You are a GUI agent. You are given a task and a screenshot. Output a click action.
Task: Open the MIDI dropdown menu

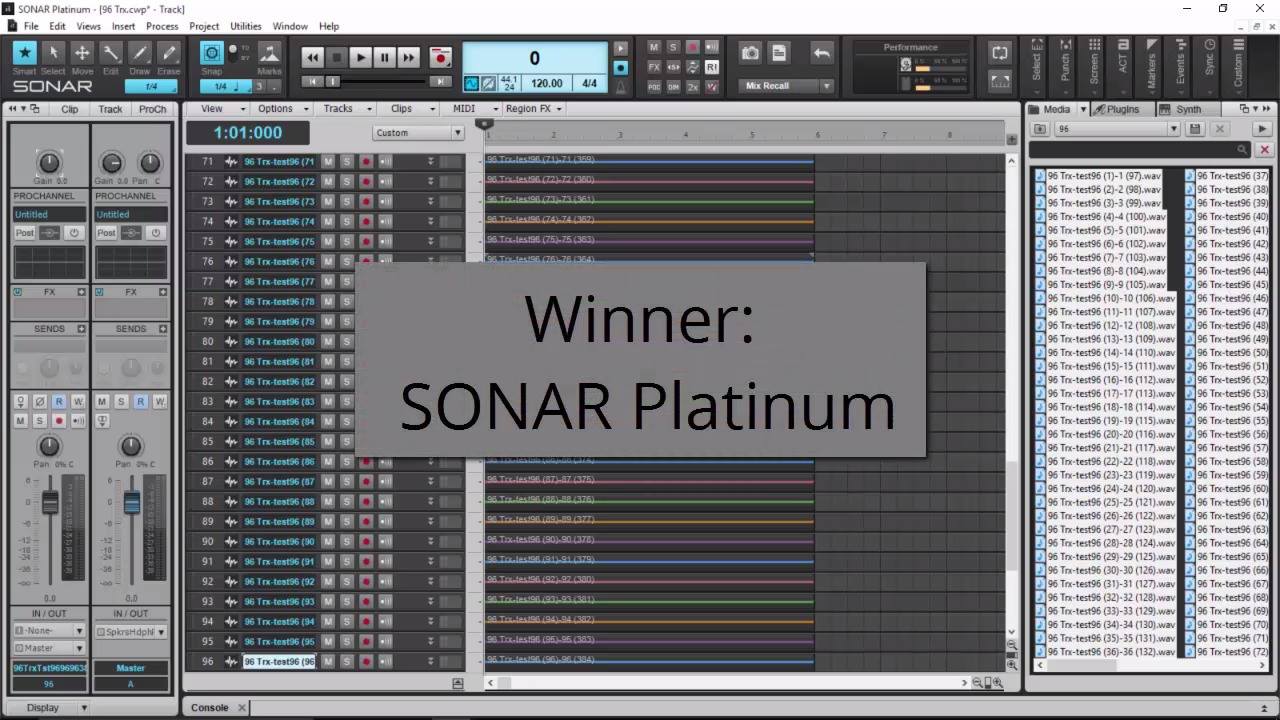[473, 109]
